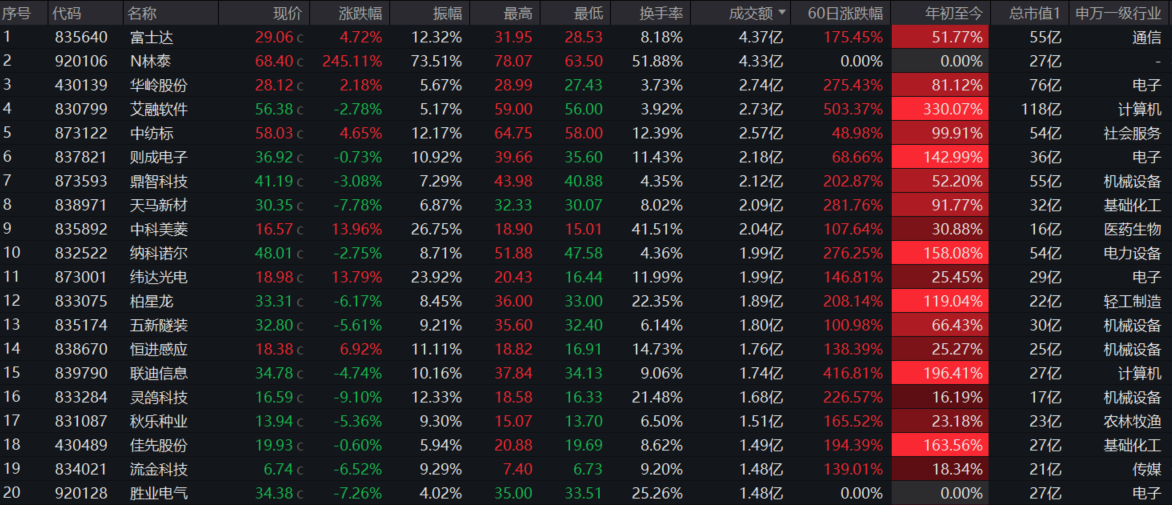This screenshot has height=505, width=1172.
Task: Select stock name 天马新材
Action: click(158, 205)
